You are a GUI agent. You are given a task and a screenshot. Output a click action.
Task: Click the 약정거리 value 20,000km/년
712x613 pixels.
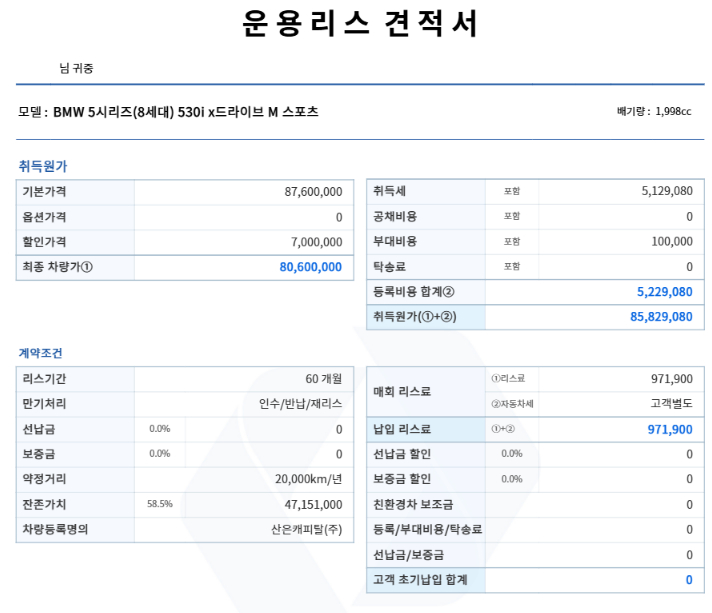[308, 479]
